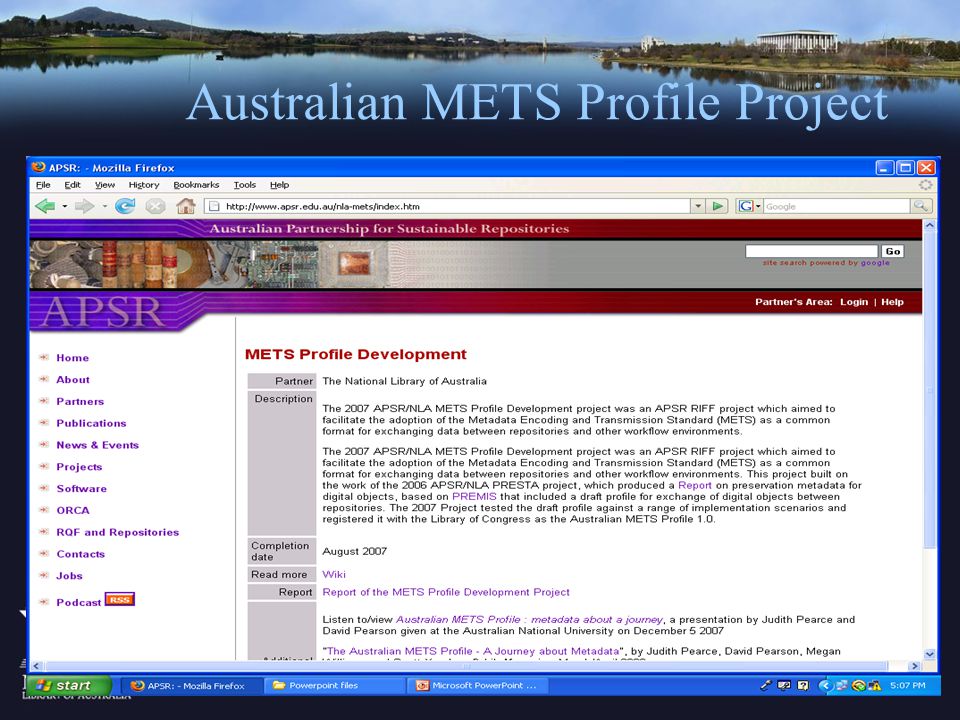Image resolution: width=960 pixels, height=720 pixels.
Task: Expand hidden tray icons arrow
Action: click(x=825, y=686)
